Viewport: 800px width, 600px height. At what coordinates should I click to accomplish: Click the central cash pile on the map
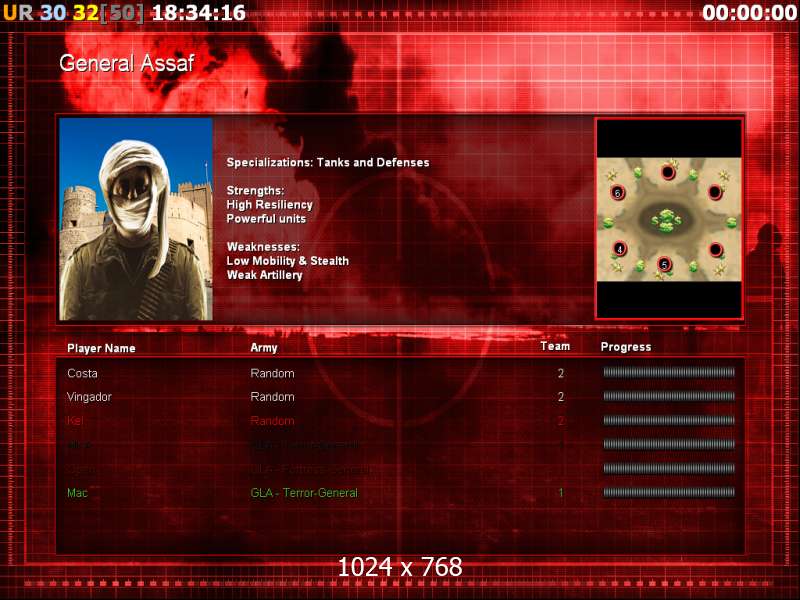(x=666, y=220)
